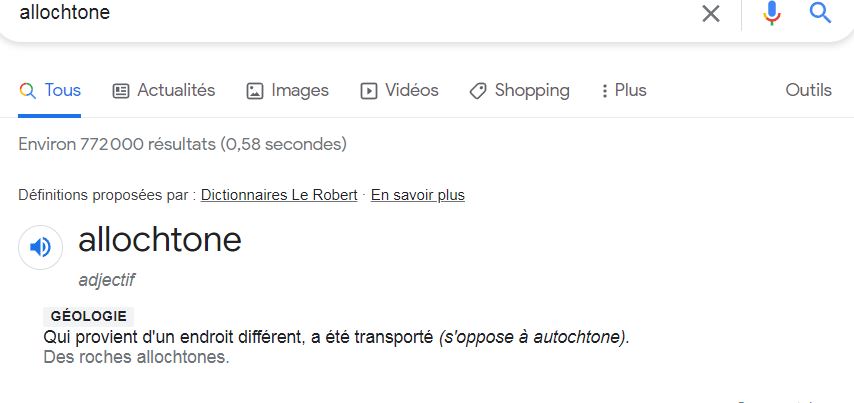Open the Images results tab

[300, 90]
